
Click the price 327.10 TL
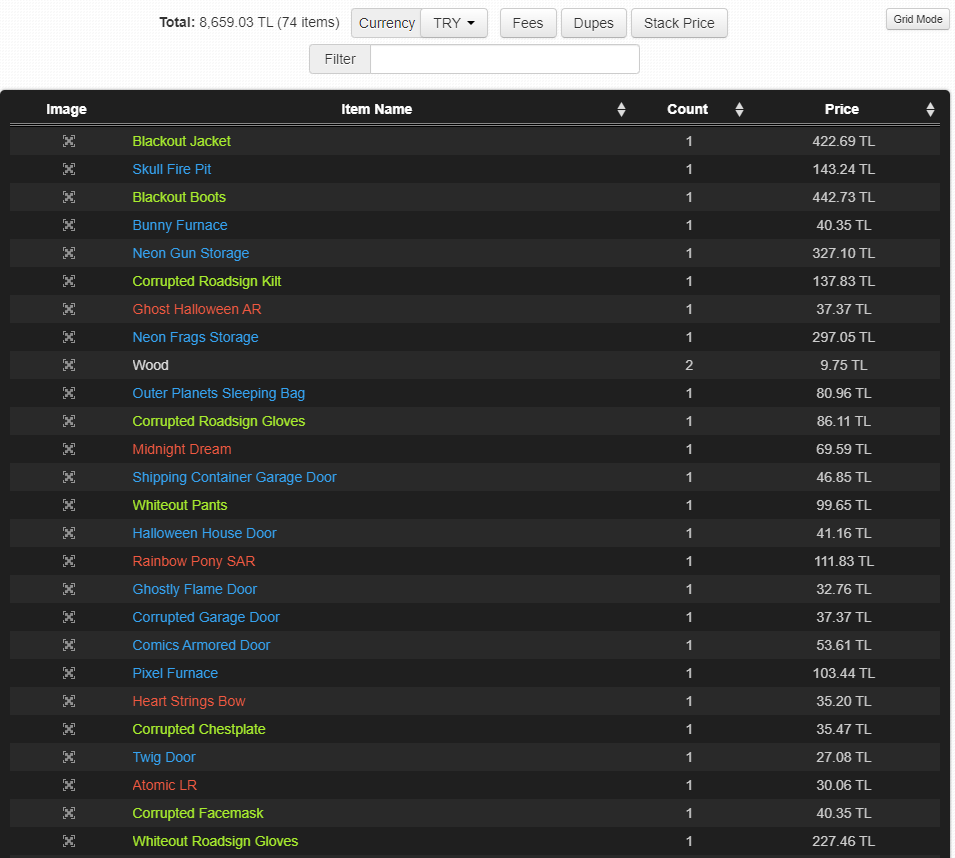click(844, 253)
